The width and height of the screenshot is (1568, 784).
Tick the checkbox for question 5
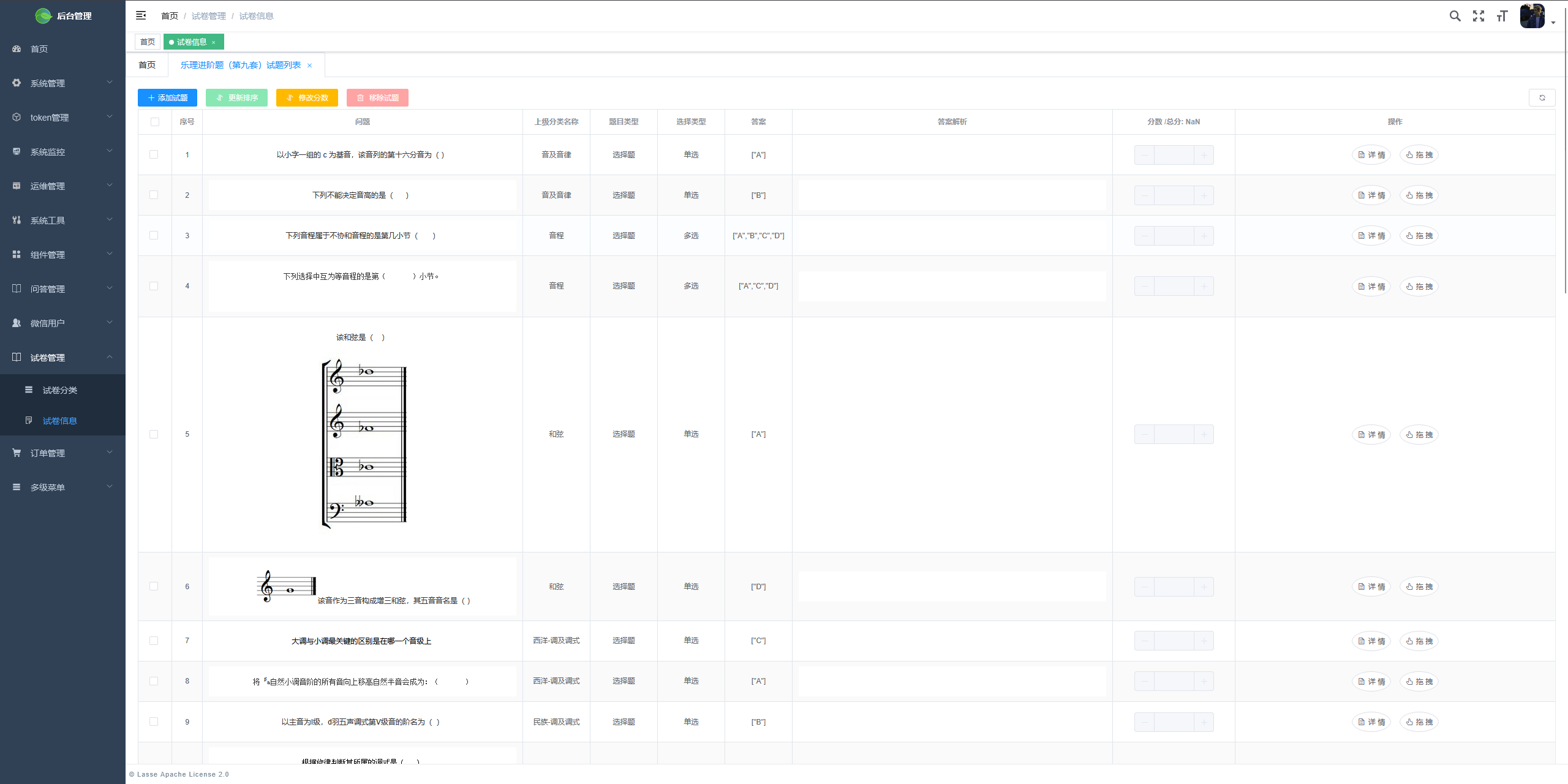pos(154,434)
